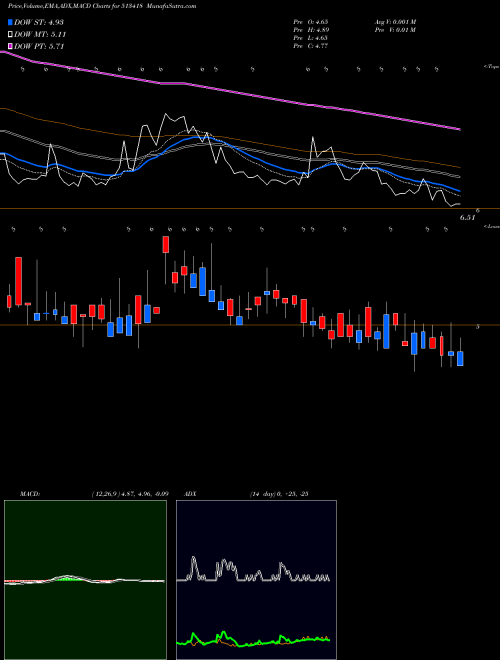Select the 'DOW MT: 5.11' legend label

pyautogui.click(x=40, y=35)
